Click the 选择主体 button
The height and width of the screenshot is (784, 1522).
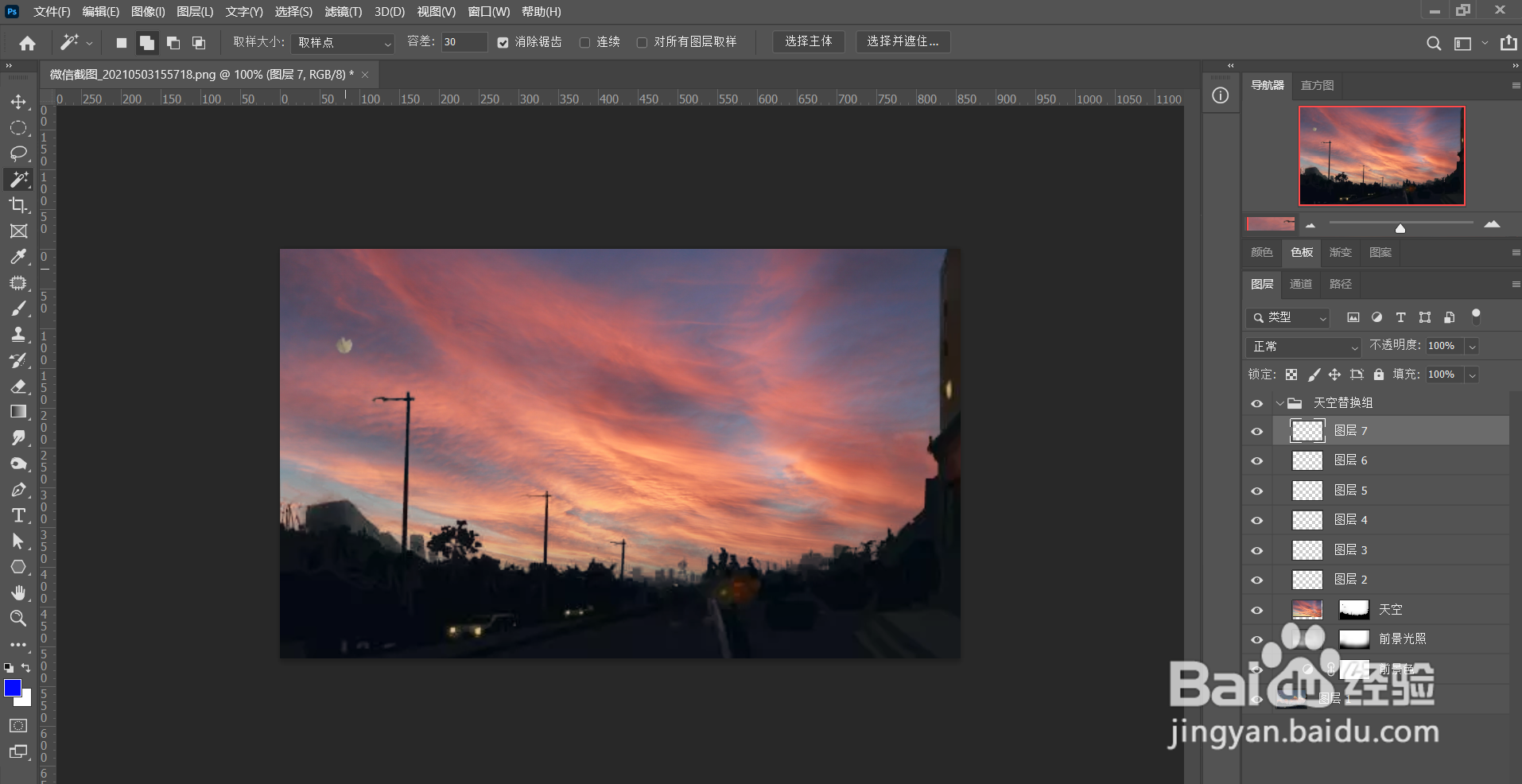(x=809, y=41)
